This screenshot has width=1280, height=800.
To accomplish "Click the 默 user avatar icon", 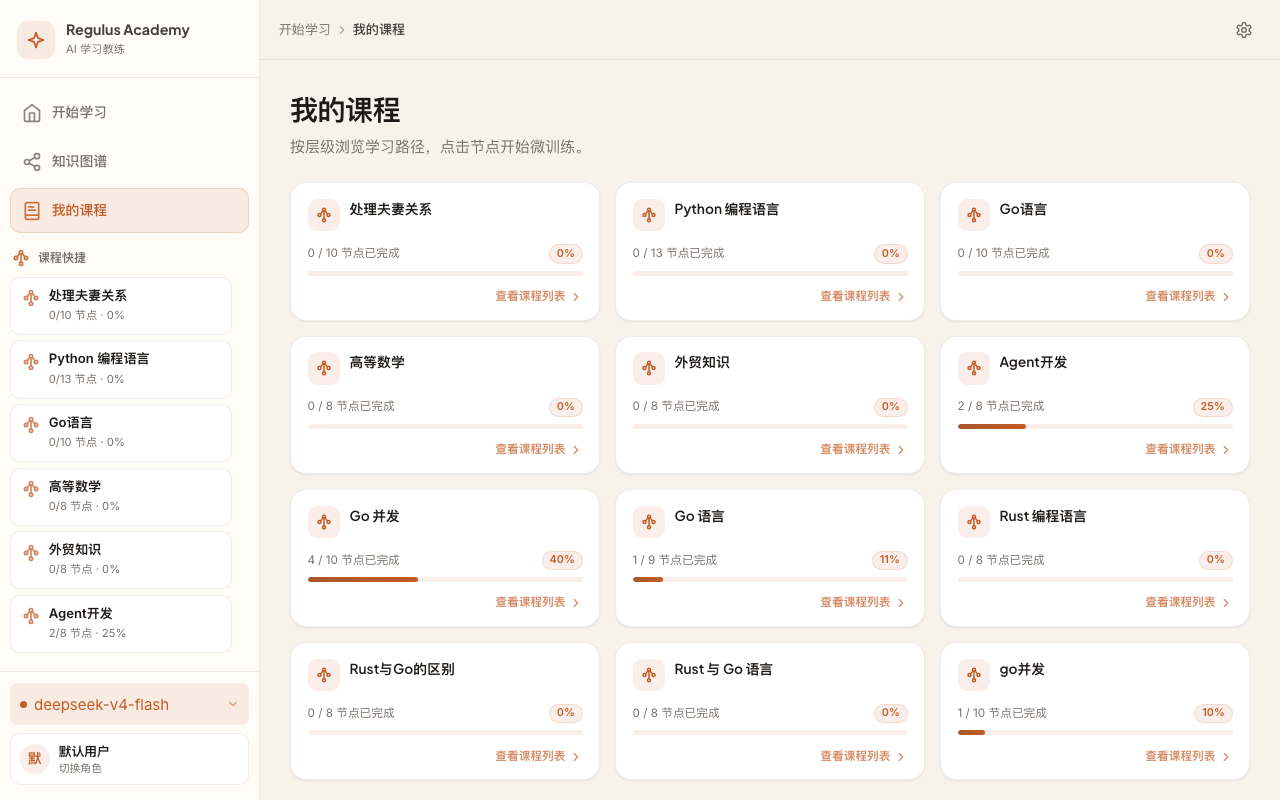I will tap(35, 759).
